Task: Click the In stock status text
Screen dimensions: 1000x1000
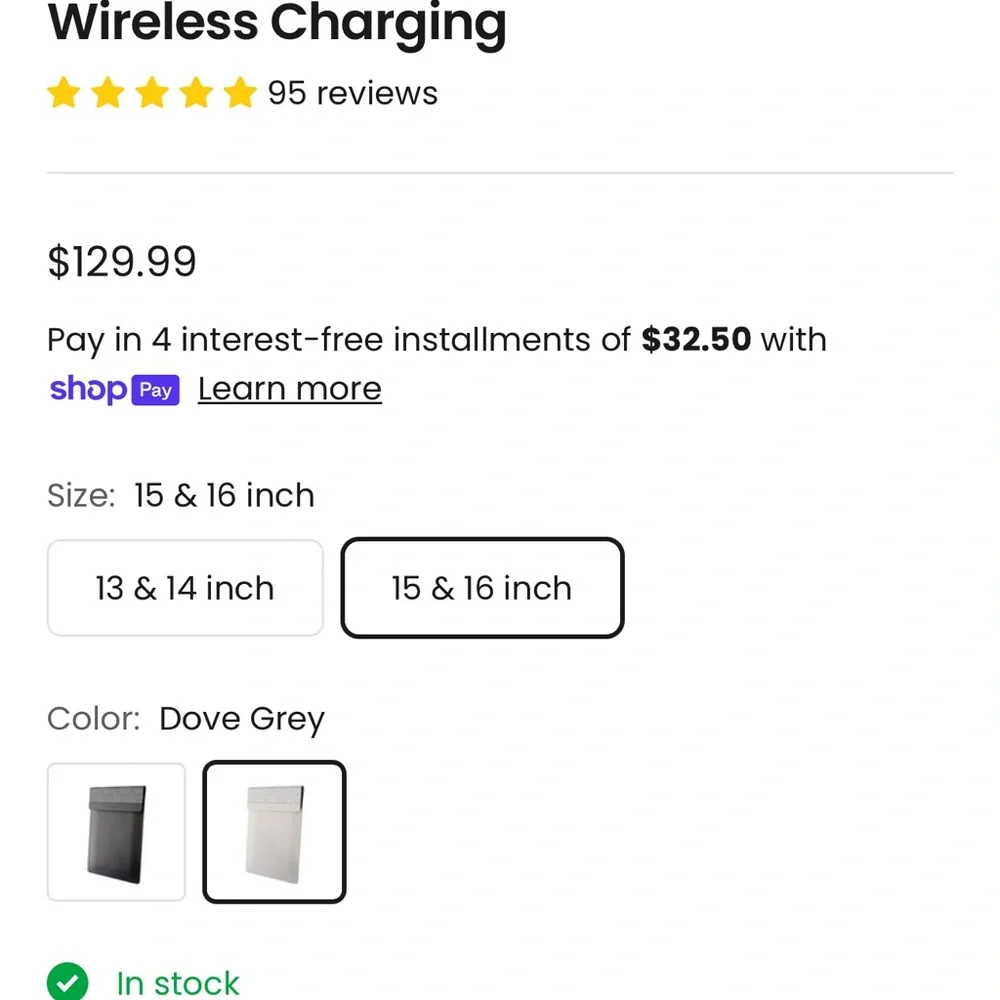Action: (x=178, y=983)
